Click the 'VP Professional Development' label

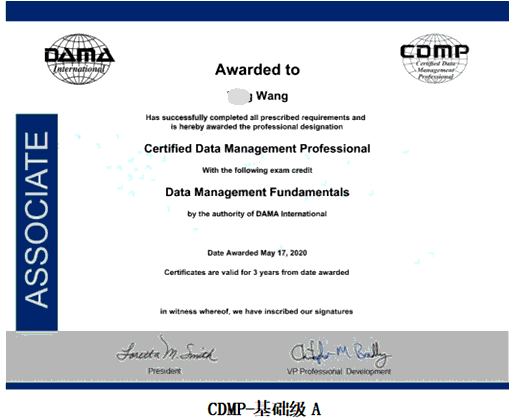click(339, 371)
